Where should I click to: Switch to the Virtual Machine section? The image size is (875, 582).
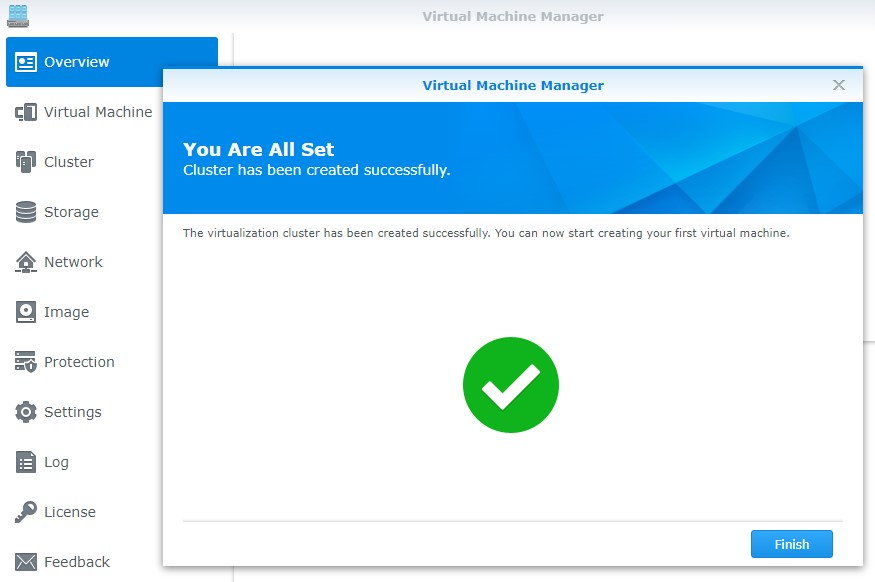tap(95, 111)
